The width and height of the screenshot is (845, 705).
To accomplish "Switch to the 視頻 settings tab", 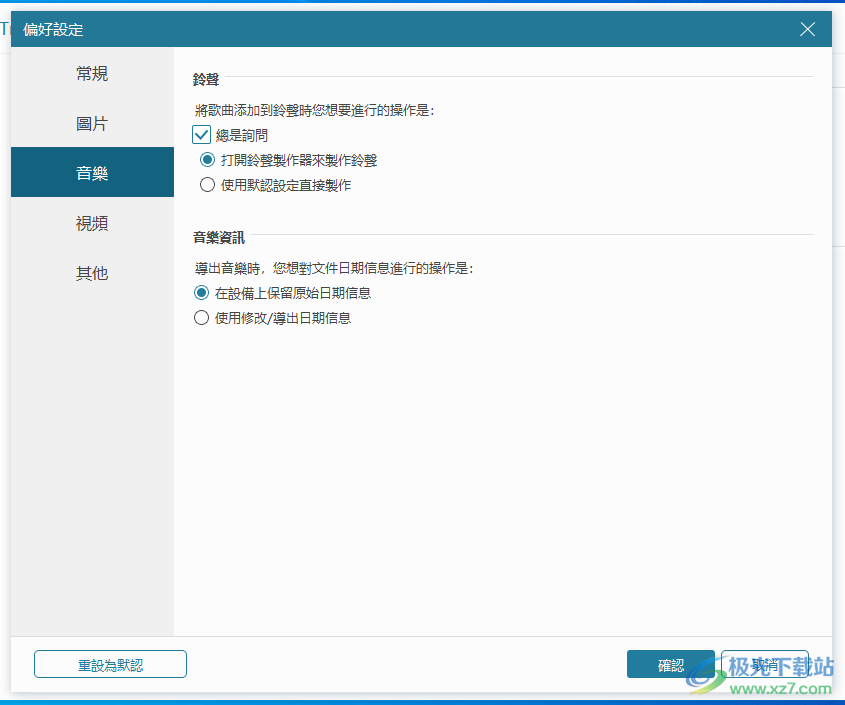I will (x=91, y=223).
